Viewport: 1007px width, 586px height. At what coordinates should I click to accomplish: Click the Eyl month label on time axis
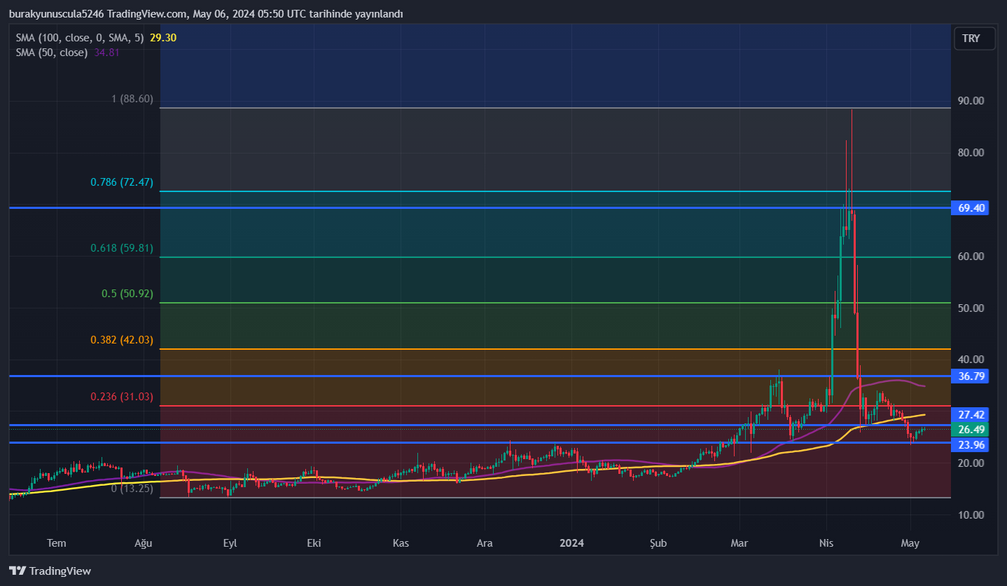pyautogui.click(x=230, y=543)
